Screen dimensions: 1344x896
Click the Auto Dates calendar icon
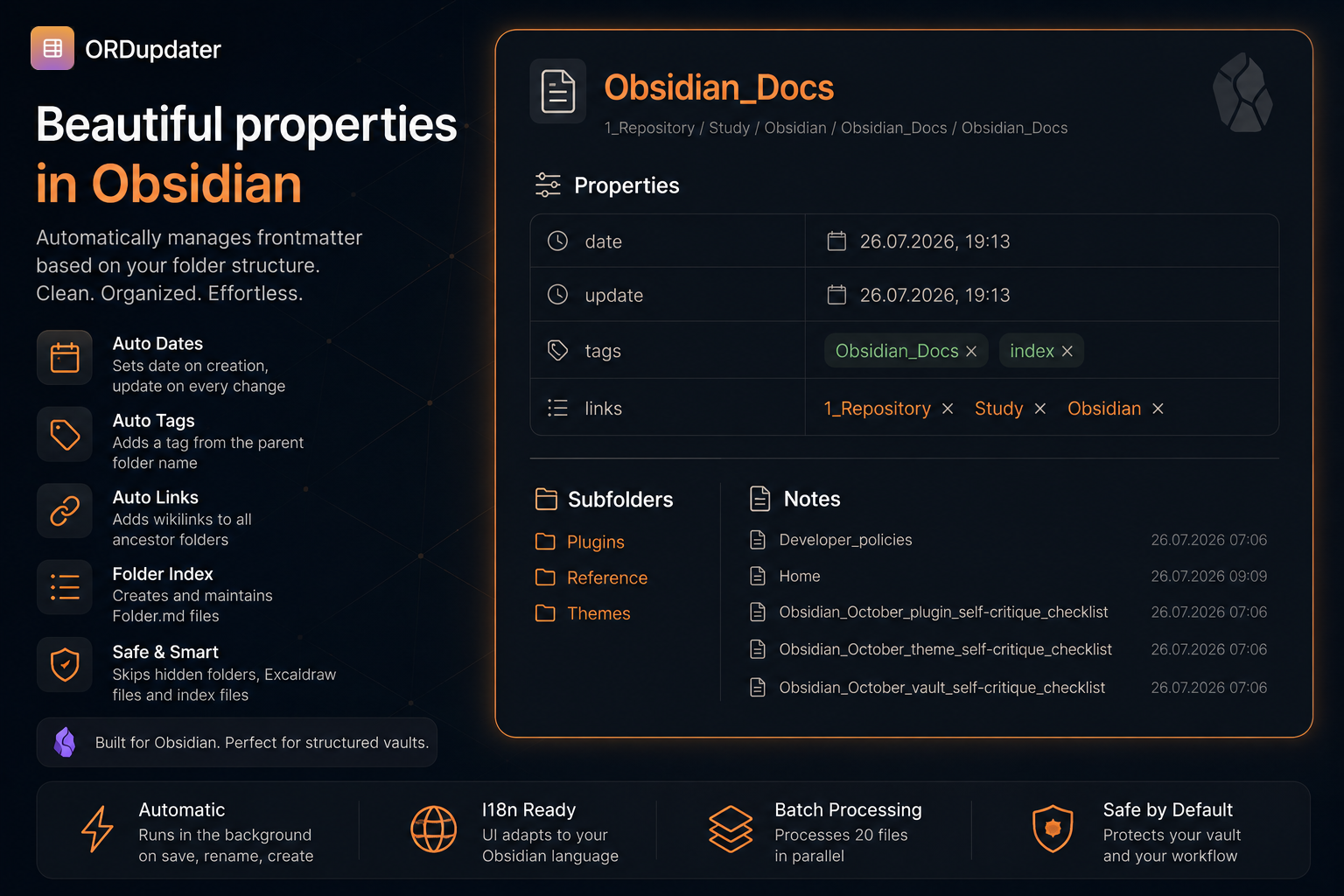tap(65, 358)
